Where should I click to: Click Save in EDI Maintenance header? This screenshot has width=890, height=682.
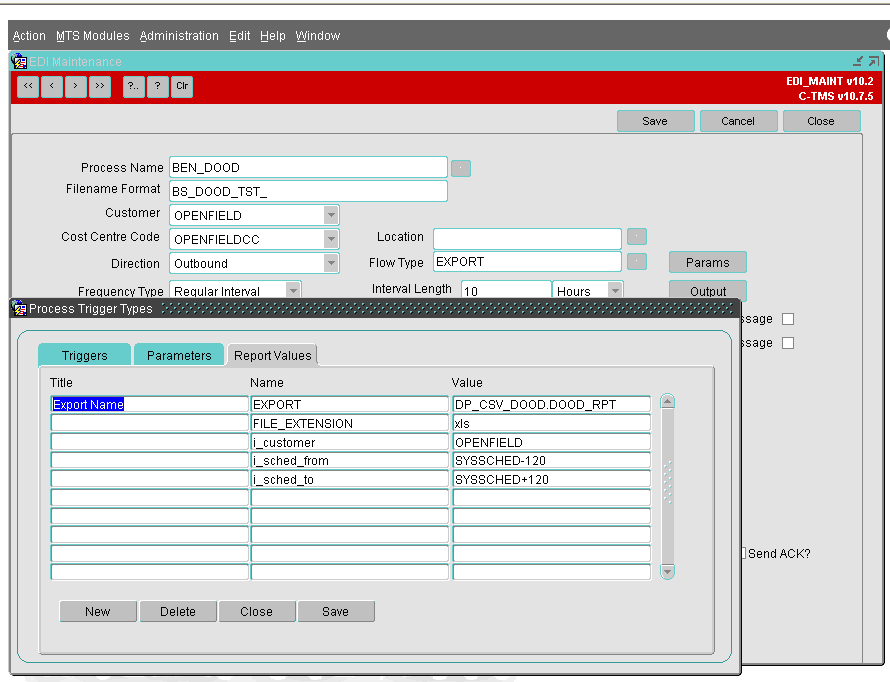click(x=655, y=121)
